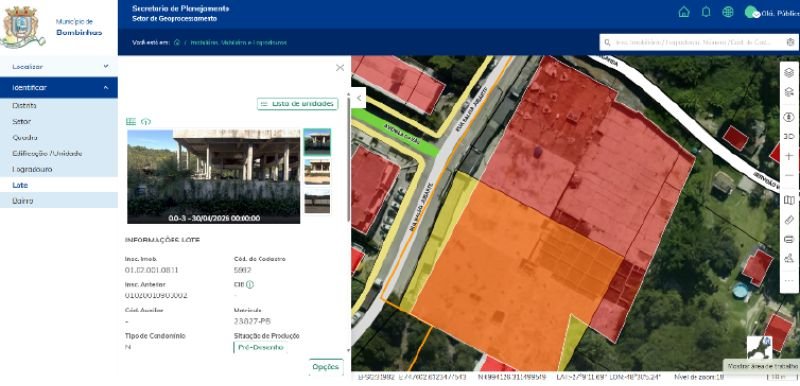Image resolution: width=800 pixels, height=386 pixels.
Task: Click the Inscr. Imob. value 01.02.001.0811
Action: coord(152,270)
